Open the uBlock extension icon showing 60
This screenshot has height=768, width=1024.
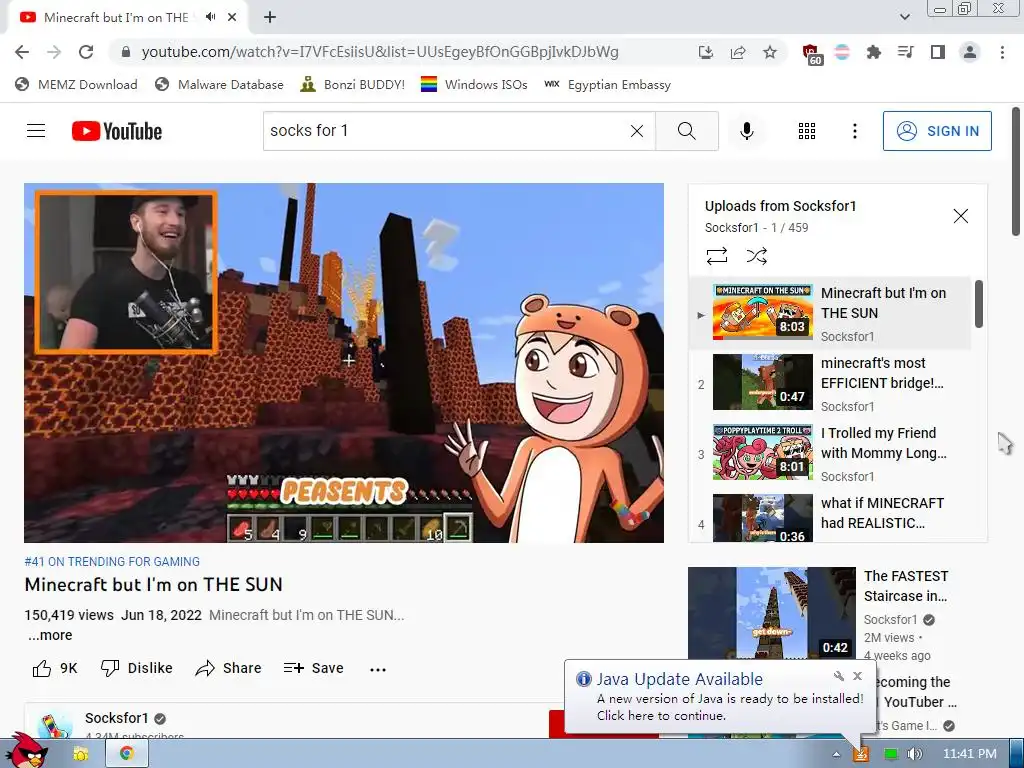click(x=812, y=54)
